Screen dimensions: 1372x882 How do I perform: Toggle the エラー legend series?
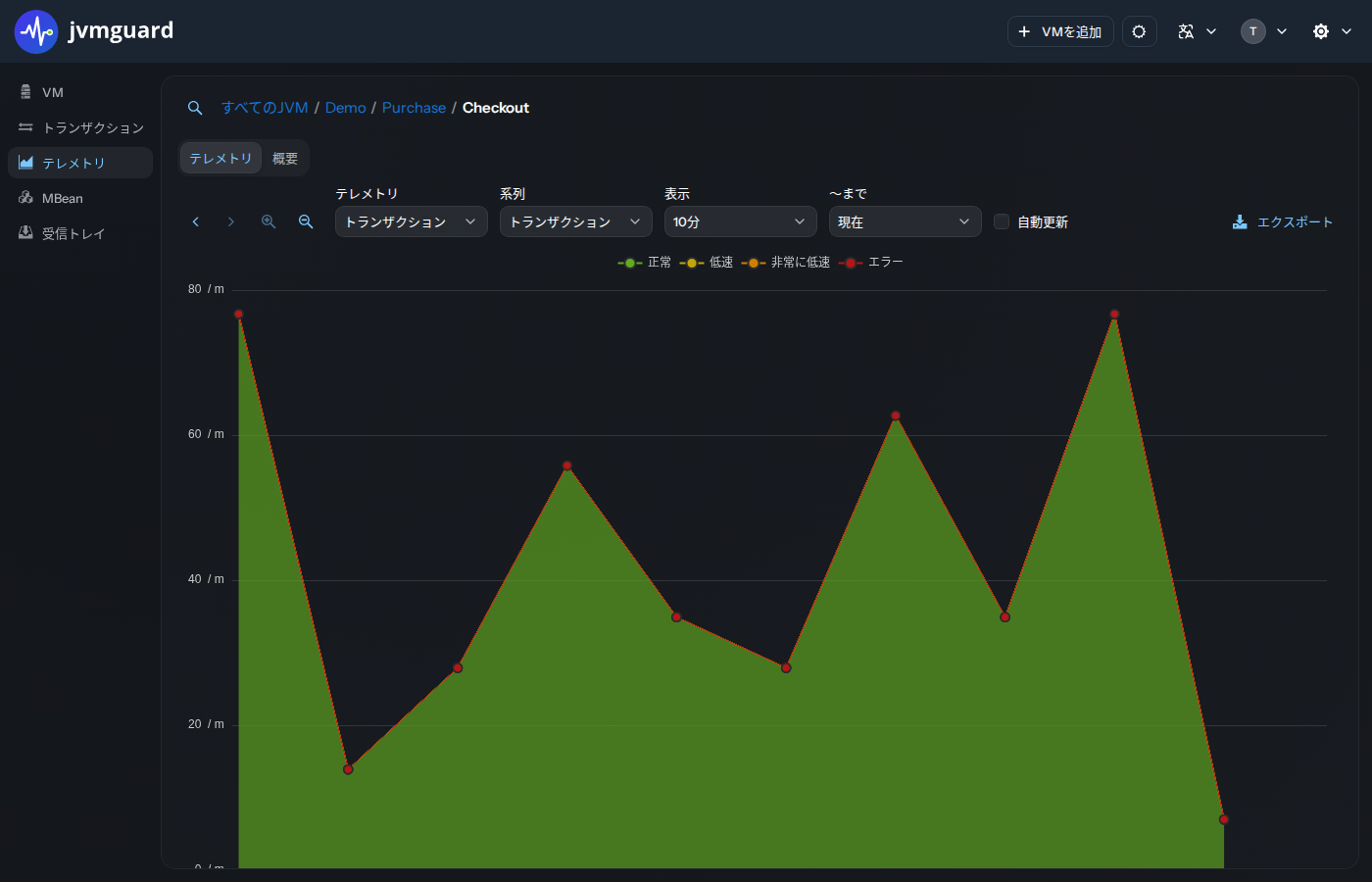pos(871,263)
